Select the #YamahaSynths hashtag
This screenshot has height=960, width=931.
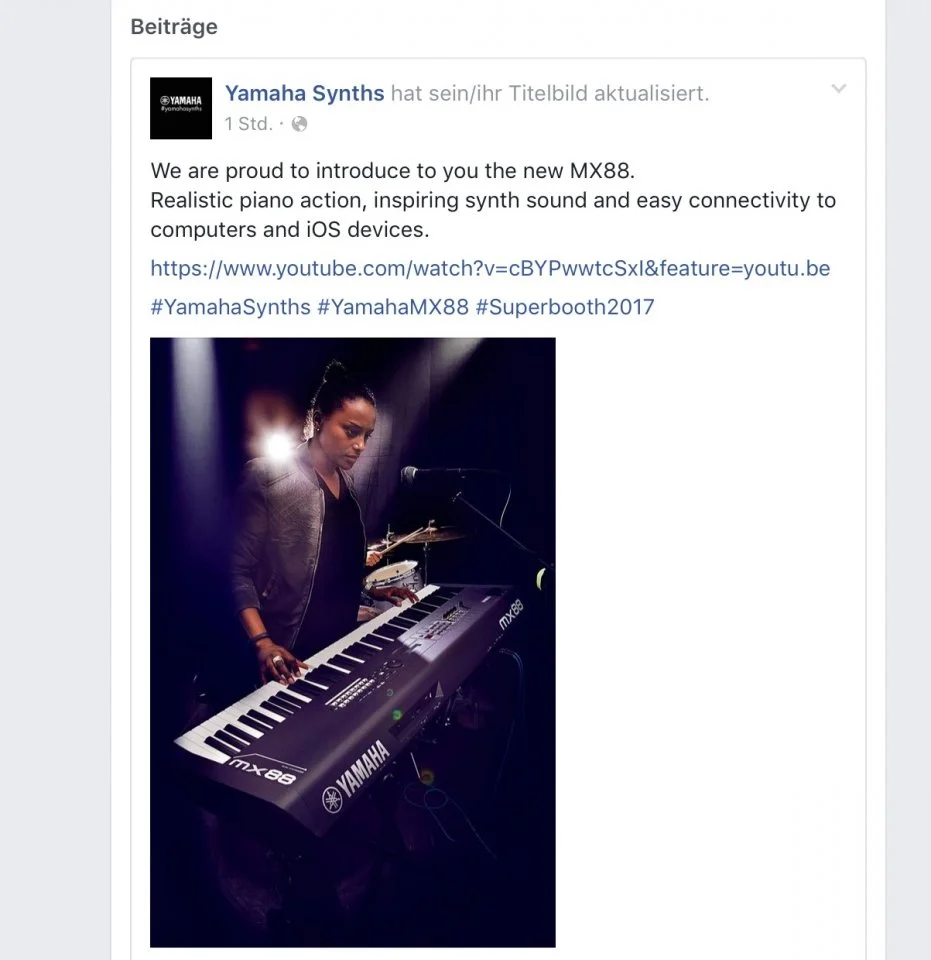(230, 306)
